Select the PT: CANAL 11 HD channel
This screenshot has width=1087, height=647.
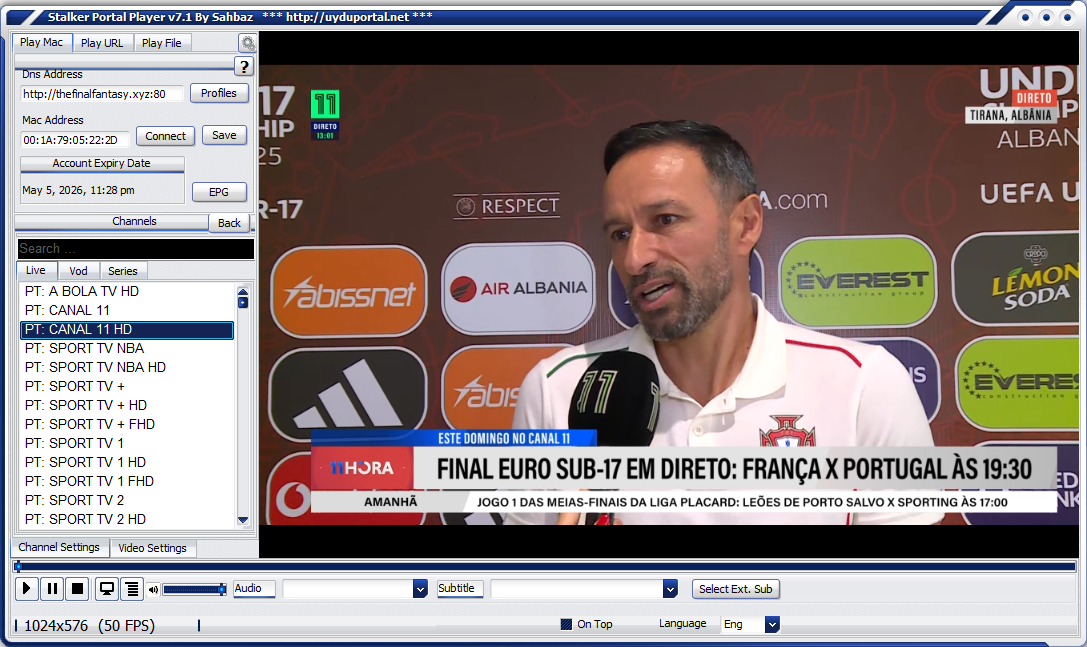127,329
